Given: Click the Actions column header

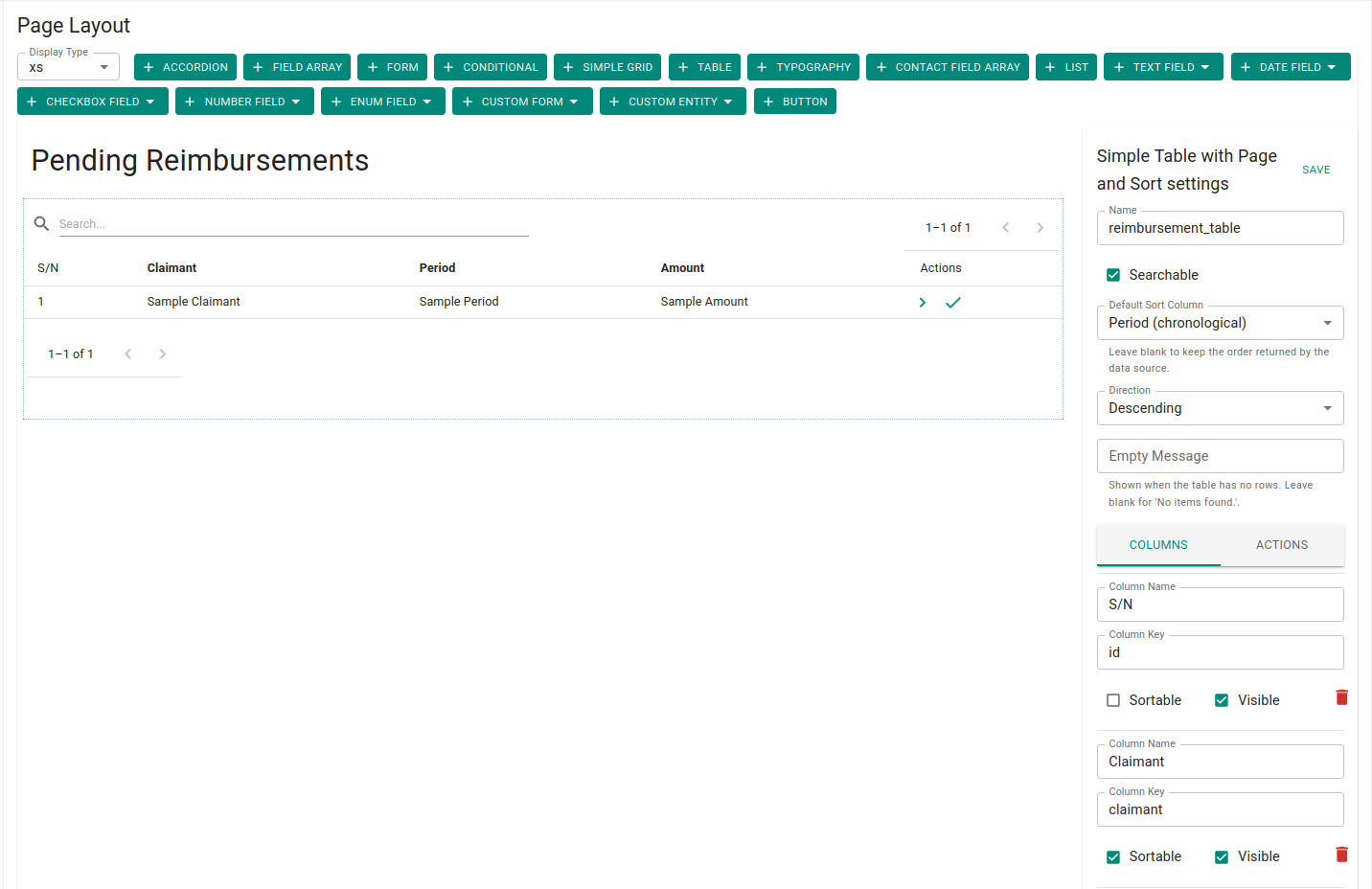Looking at the screenshot, I should 941,268.
